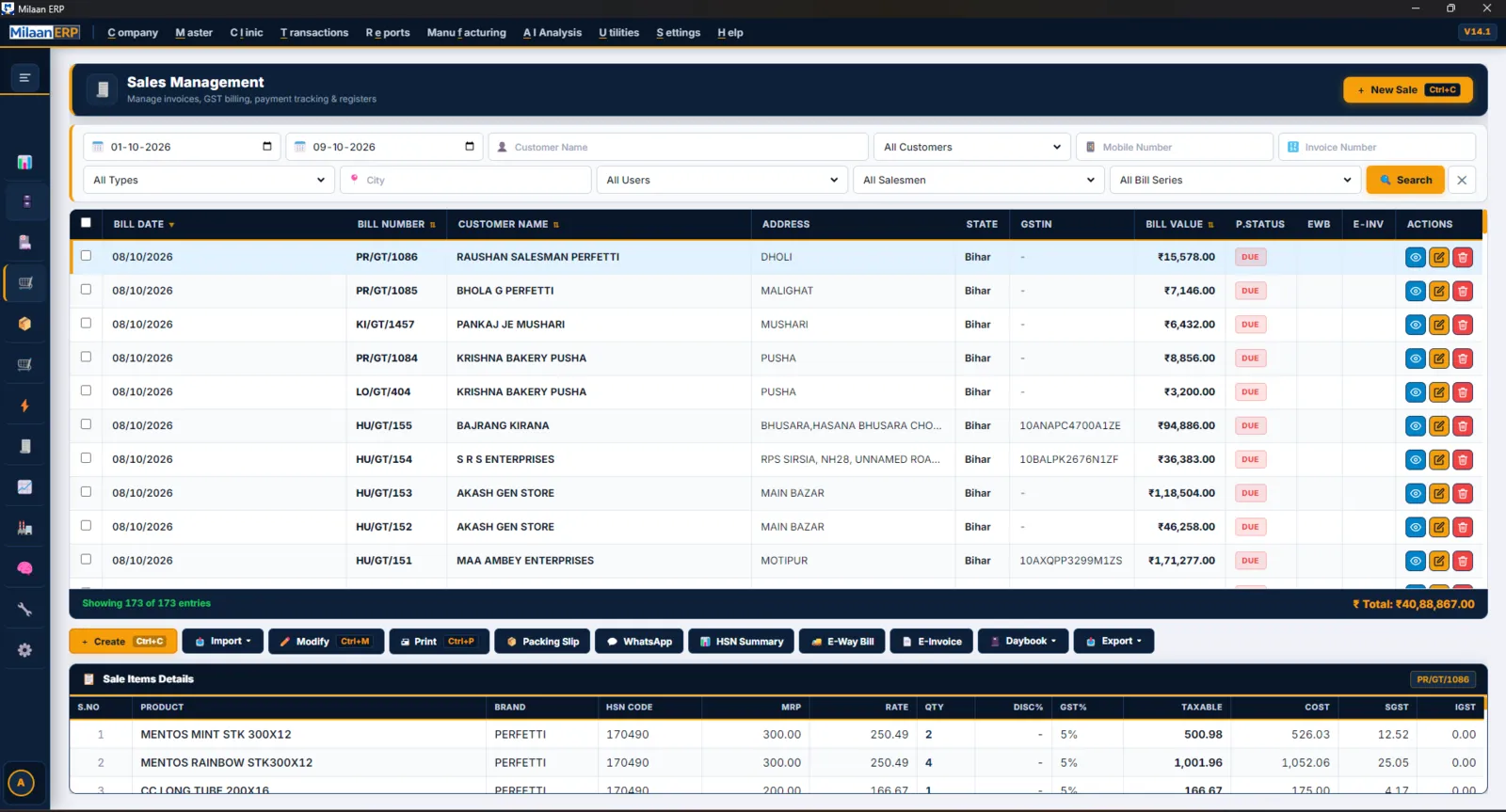1506x812 pixels.
Task: Expand the All Types dropdown
Action: pos(209,180)
